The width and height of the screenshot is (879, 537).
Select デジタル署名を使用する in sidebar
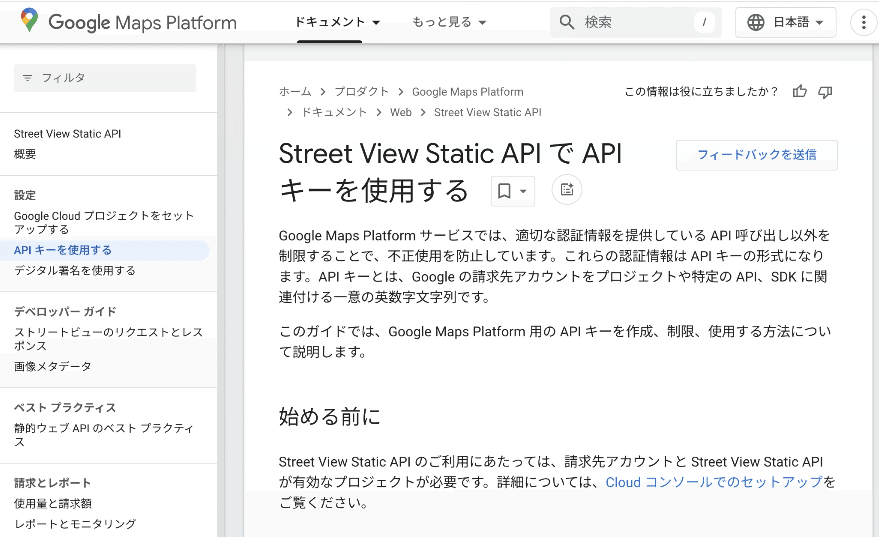[x=75, y=271]
